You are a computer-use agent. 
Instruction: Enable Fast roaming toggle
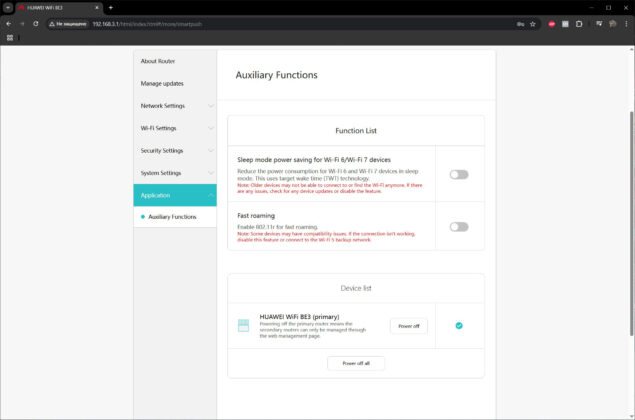point(459,227)
